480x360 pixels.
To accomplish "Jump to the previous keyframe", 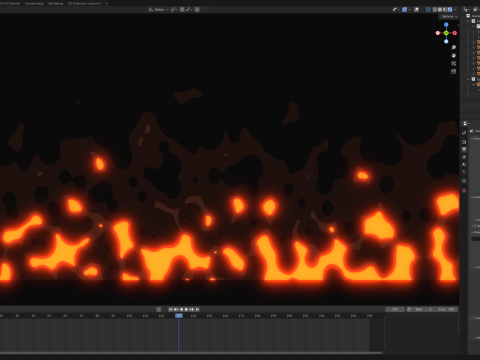I will pos(176,309).
